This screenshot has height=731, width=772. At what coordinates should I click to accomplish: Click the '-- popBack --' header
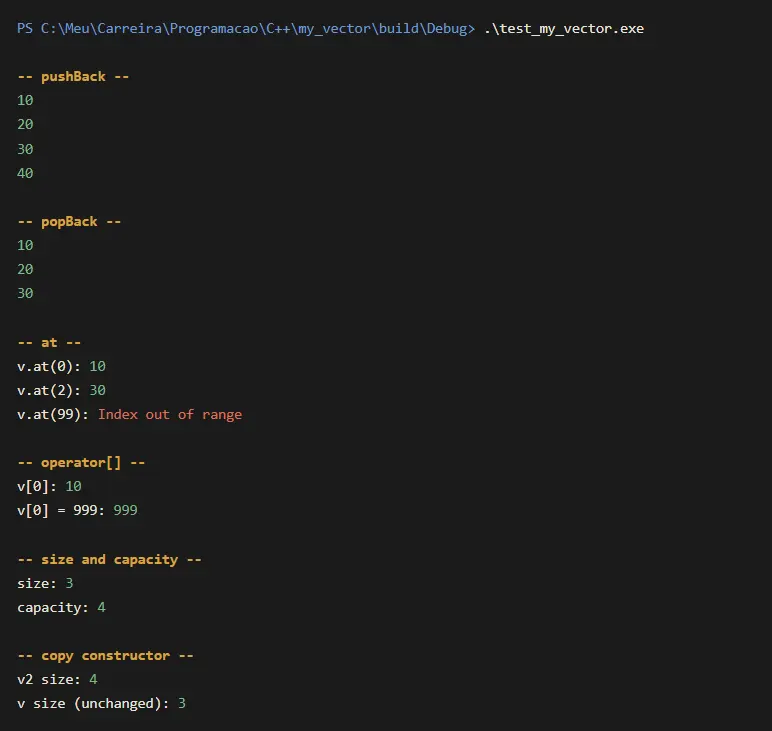[69, 222]
